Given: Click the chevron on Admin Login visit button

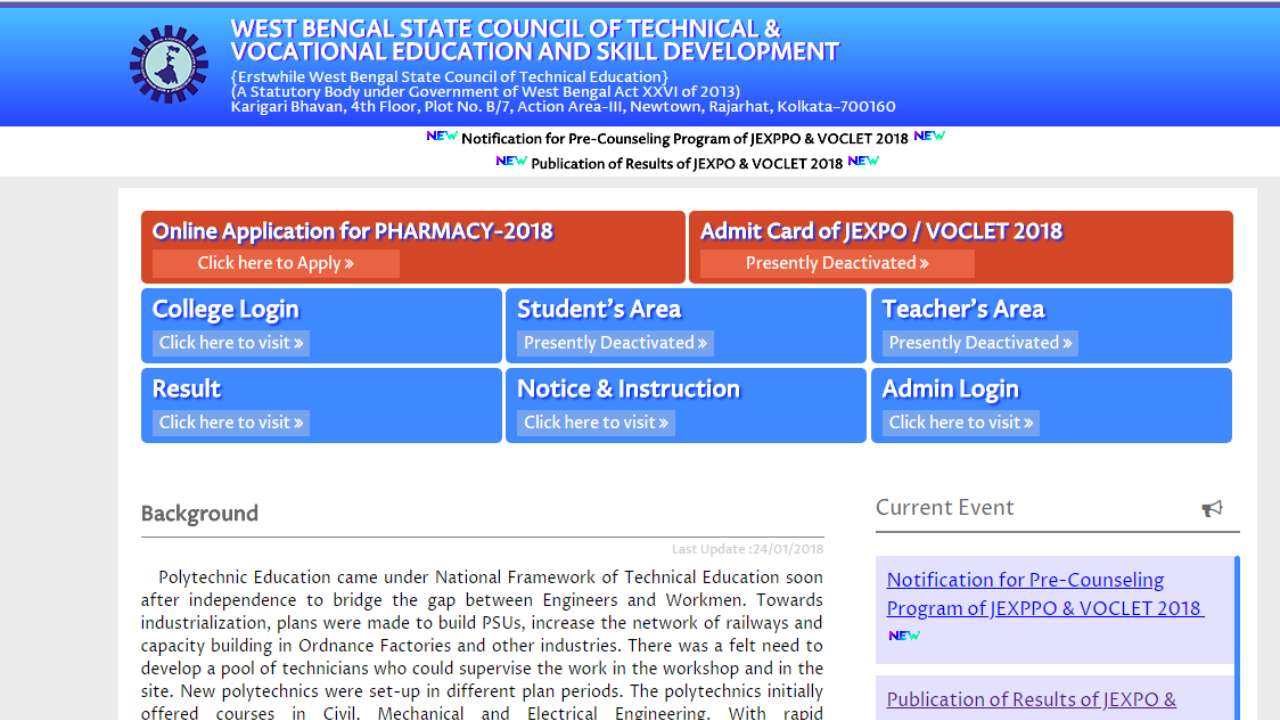Looking at the screenshot, I should pyautogui.click(x=1028, y=422).
